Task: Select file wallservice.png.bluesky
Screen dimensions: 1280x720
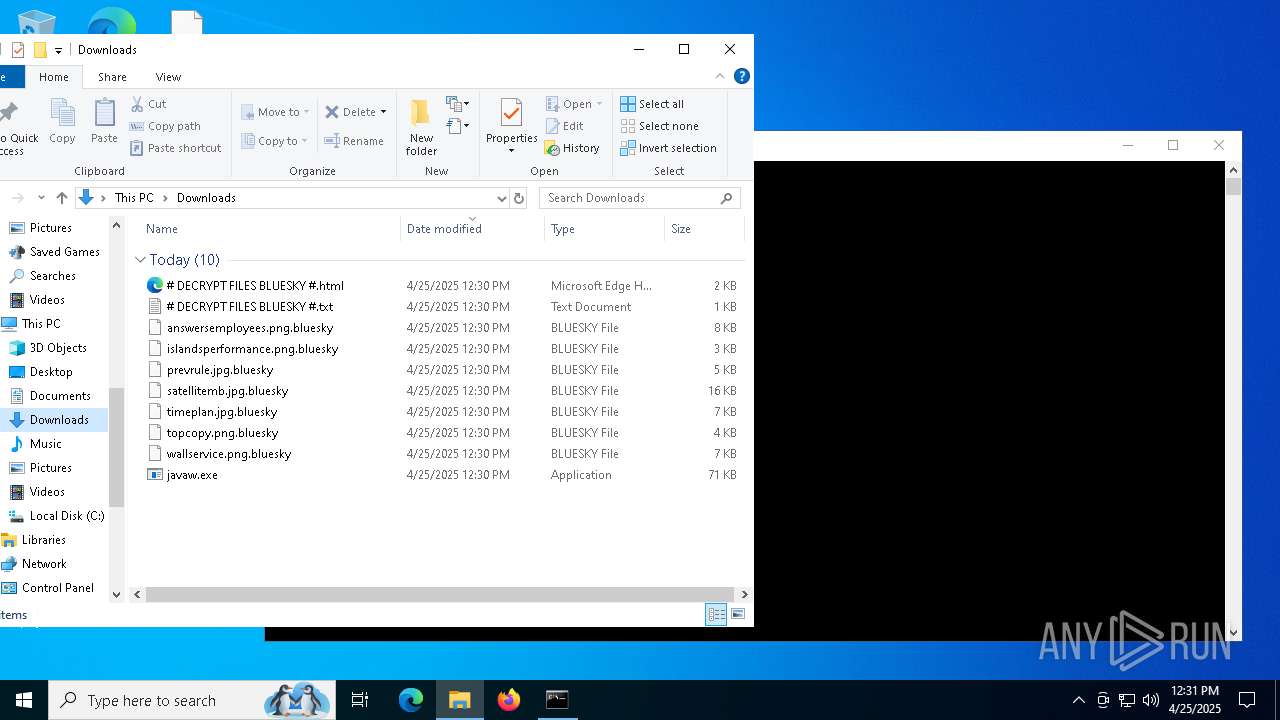Action: tap(229, 454)
